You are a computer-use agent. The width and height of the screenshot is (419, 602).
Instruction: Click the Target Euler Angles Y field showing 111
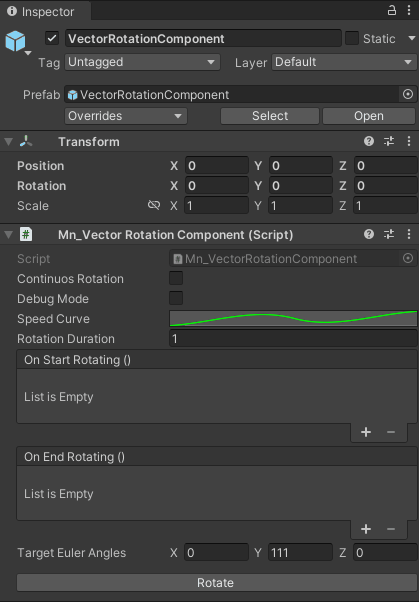(301, 552)
